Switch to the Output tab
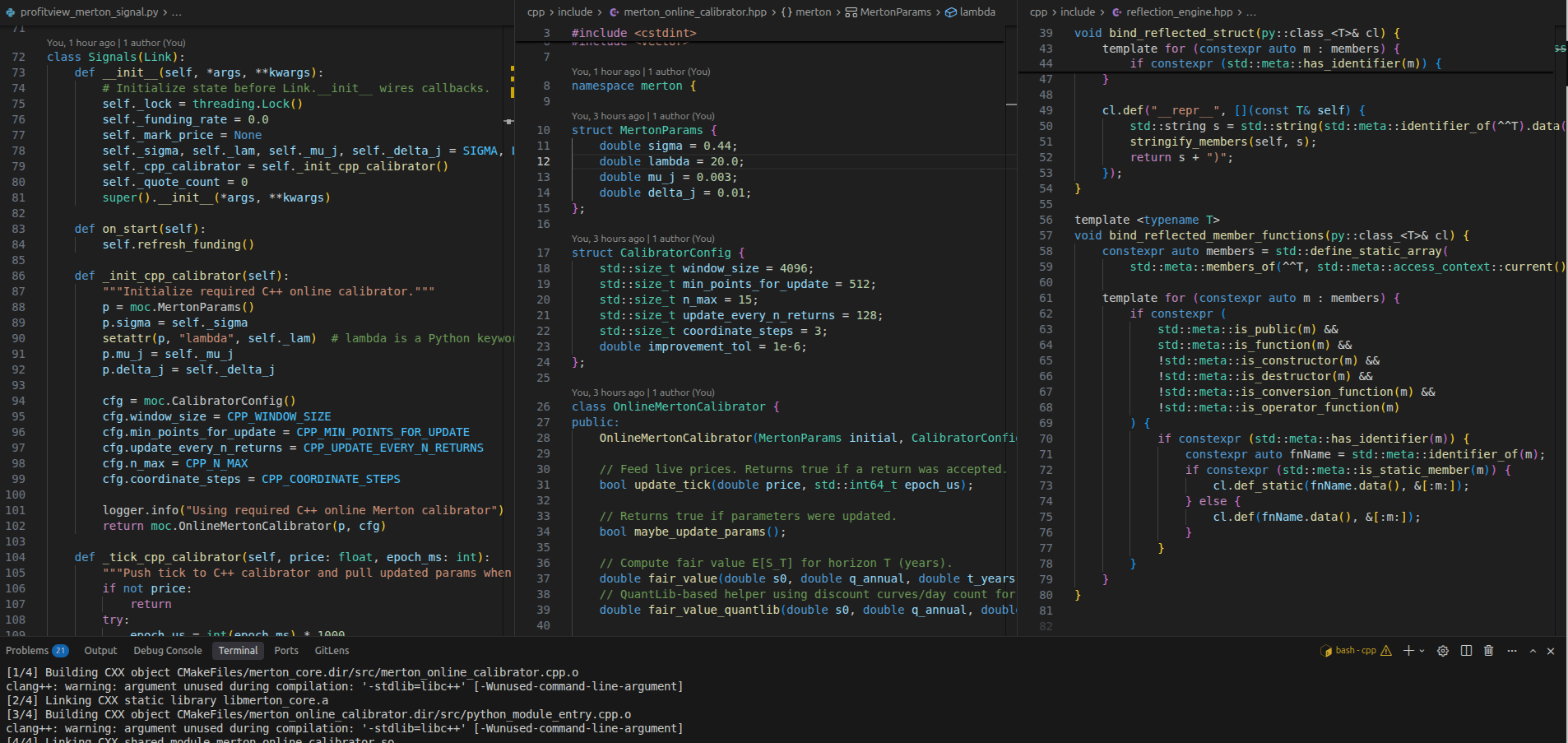1568x743 pixels. pos(100,651)
